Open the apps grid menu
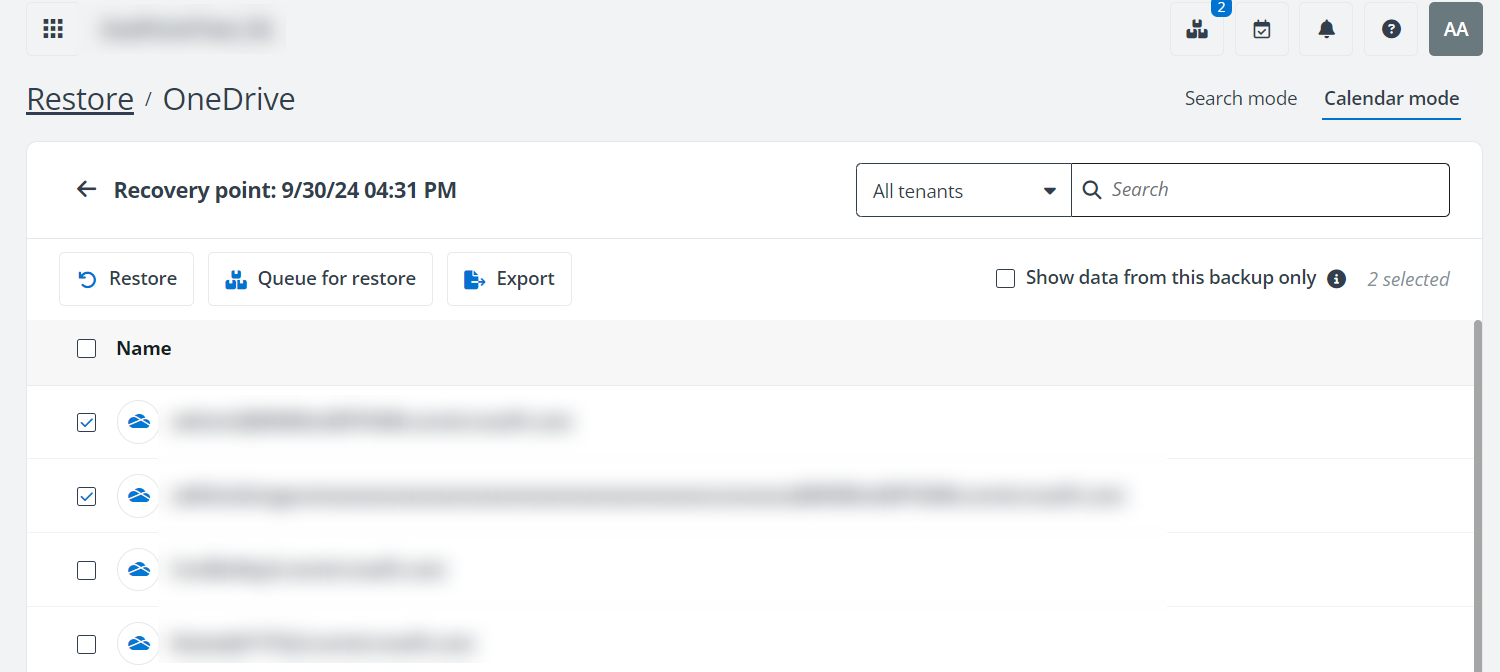This screenshot has width=1500, height=672. 52,28
